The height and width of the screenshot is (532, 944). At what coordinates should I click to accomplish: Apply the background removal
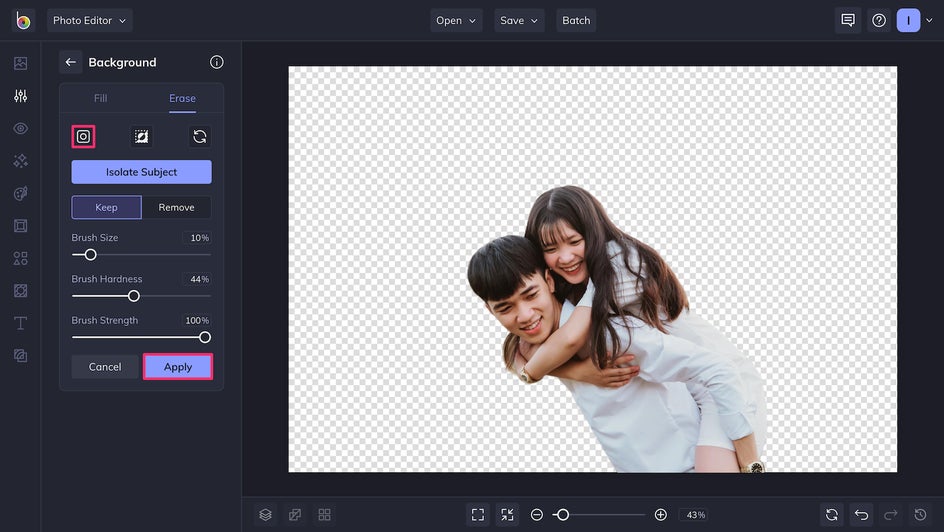tap(178, 367)
